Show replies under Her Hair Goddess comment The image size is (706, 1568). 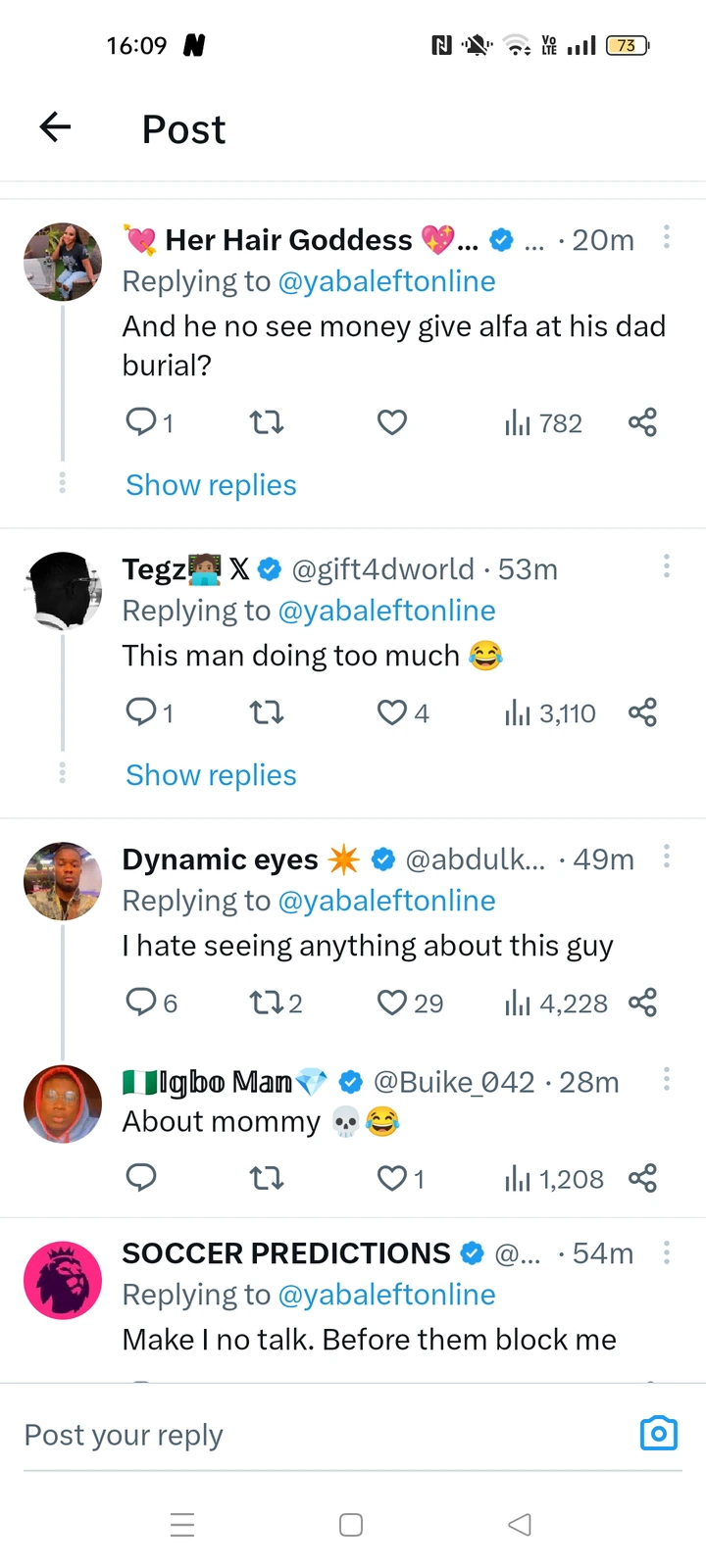(211, 485)
